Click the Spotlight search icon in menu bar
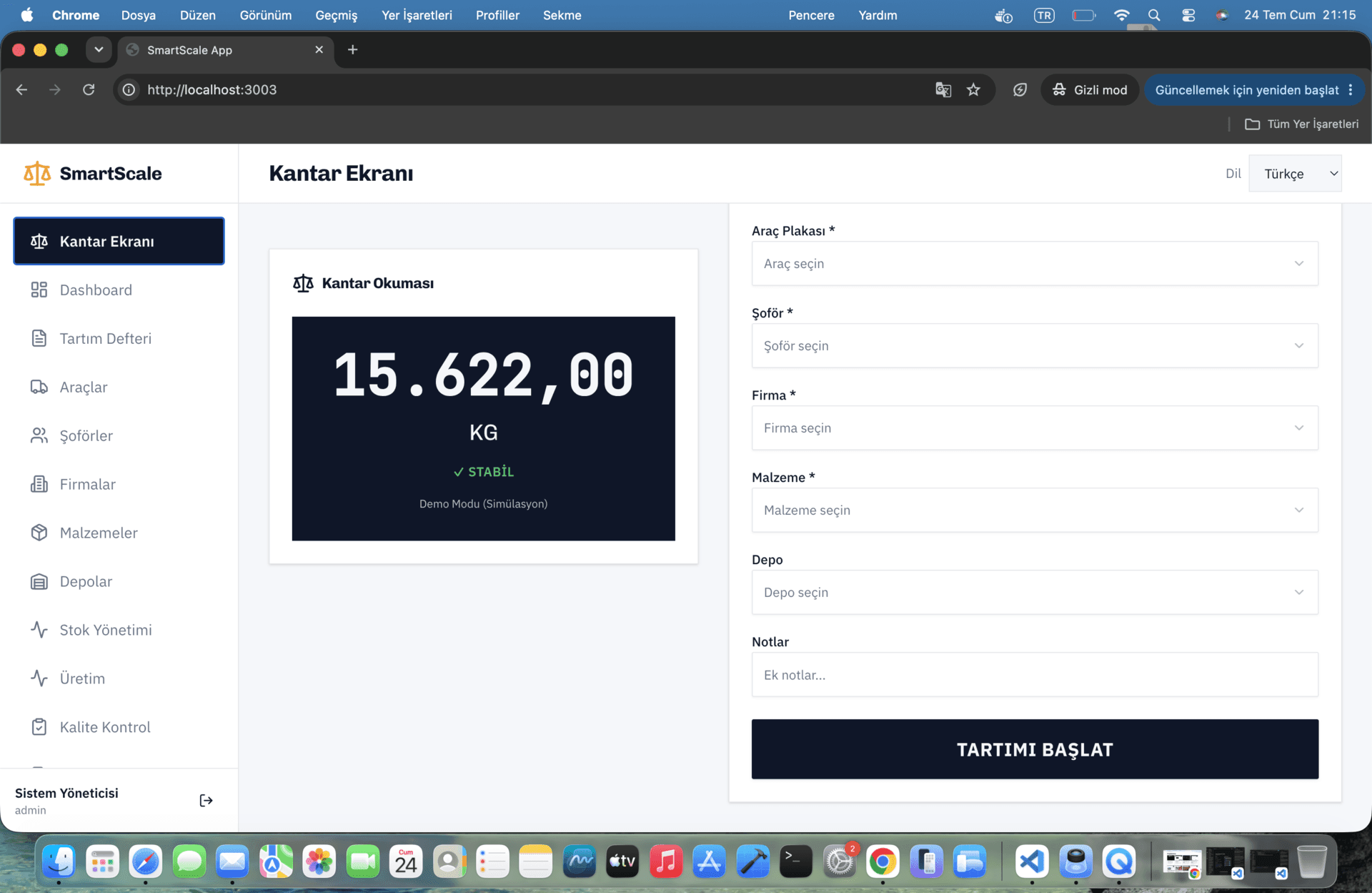 [1154, 15]
